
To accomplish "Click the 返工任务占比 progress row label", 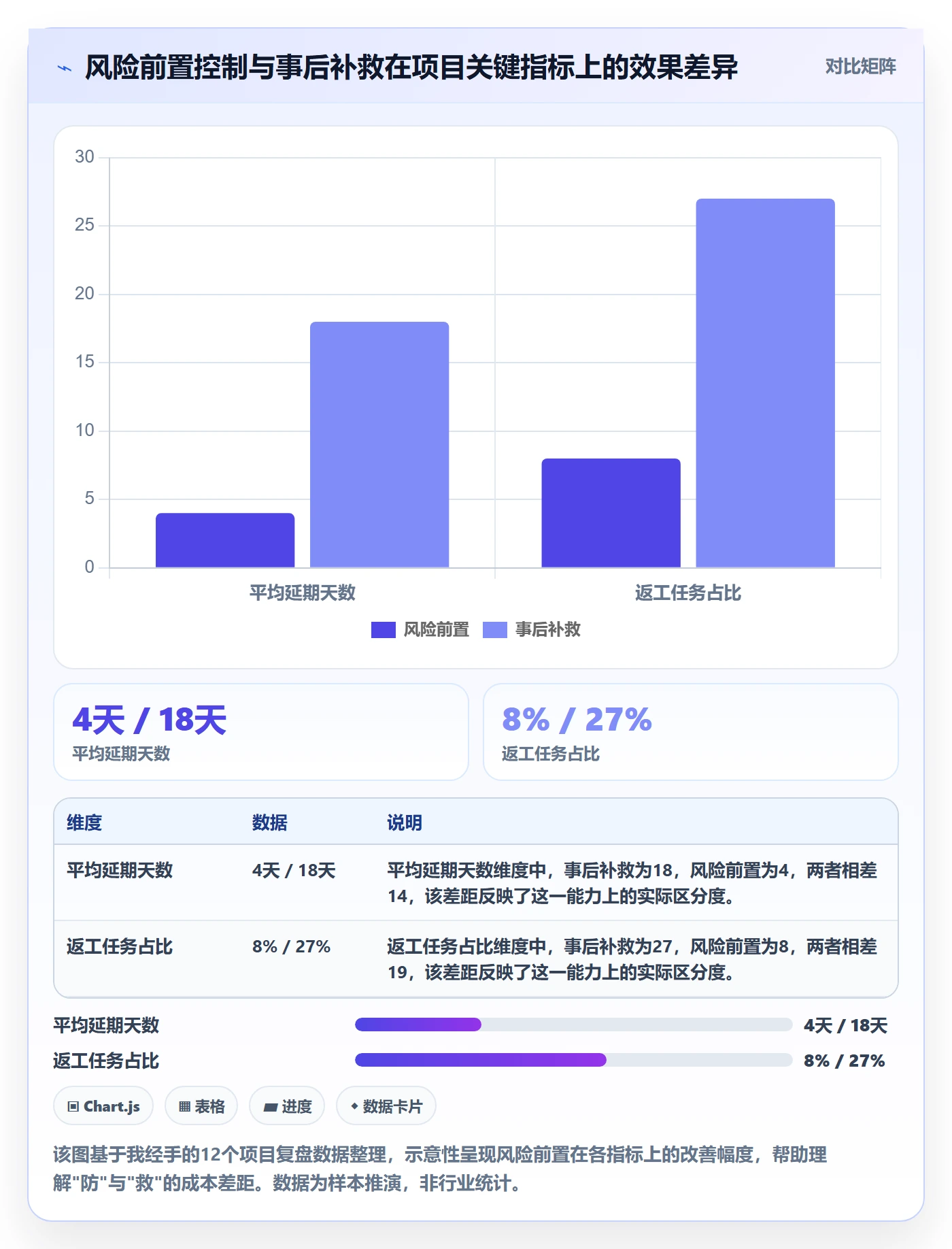I will coord(106,1061).
